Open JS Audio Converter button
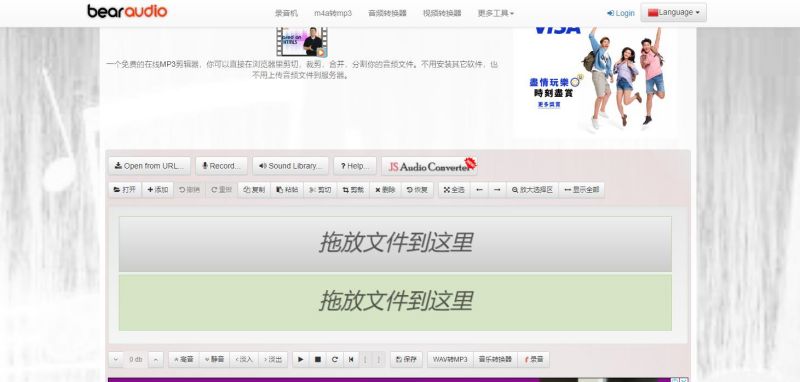Screen dimensions: 800x382 pyautogui.click(x=430, y=166)
